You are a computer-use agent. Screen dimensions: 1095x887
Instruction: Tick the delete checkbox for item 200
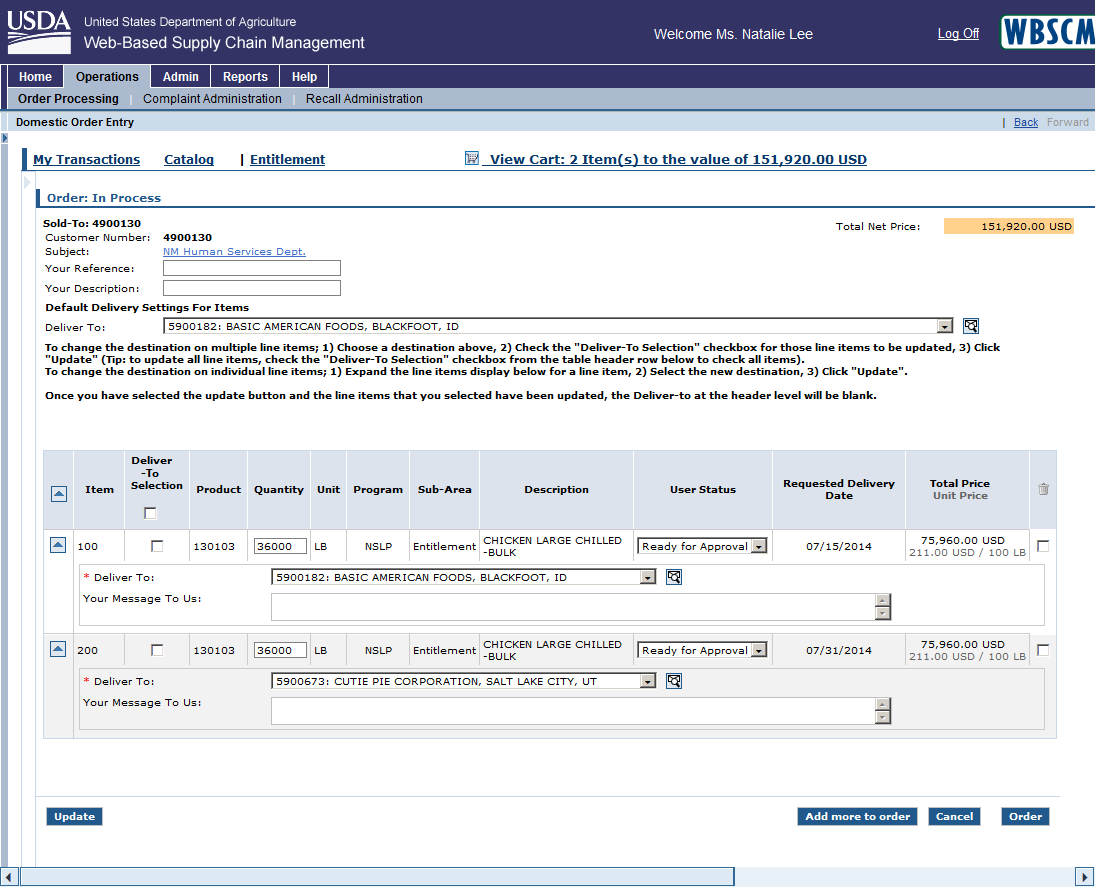[1043, 650]
